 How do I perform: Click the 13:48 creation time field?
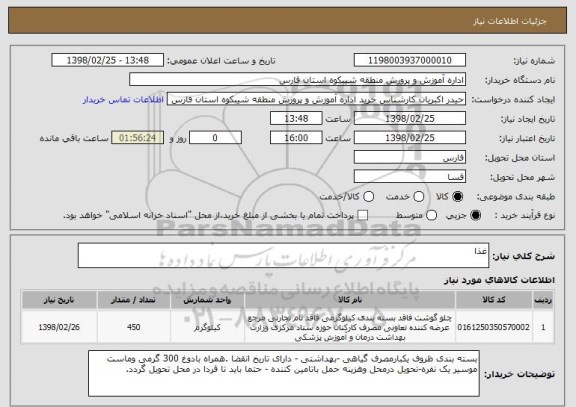coord(296,119)
